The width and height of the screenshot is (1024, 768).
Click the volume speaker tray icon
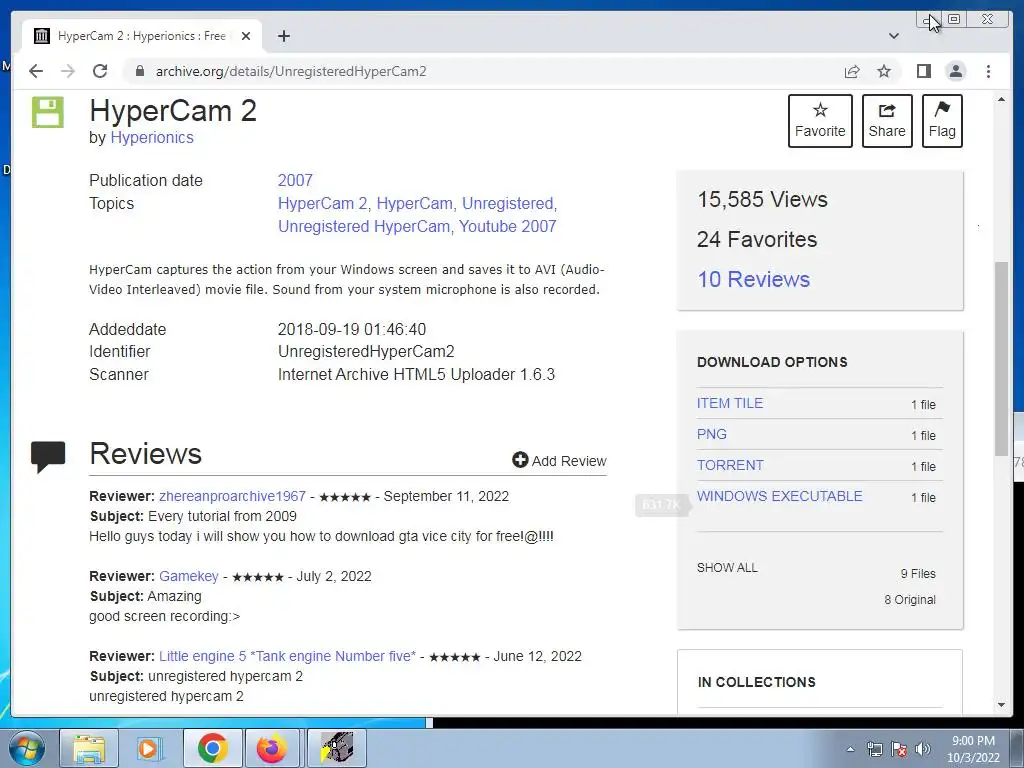[x=923, y=749]
